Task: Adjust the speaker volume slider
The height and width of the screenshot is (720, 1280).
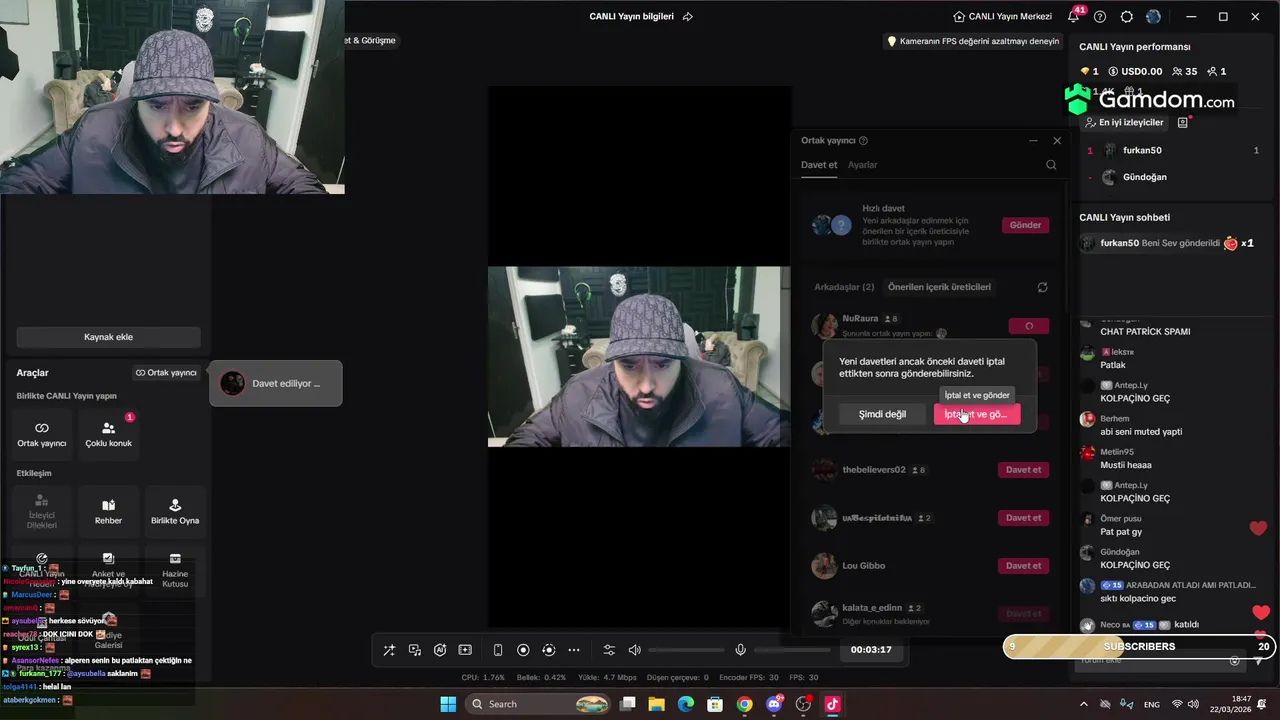Action: (x=686, y=650)
